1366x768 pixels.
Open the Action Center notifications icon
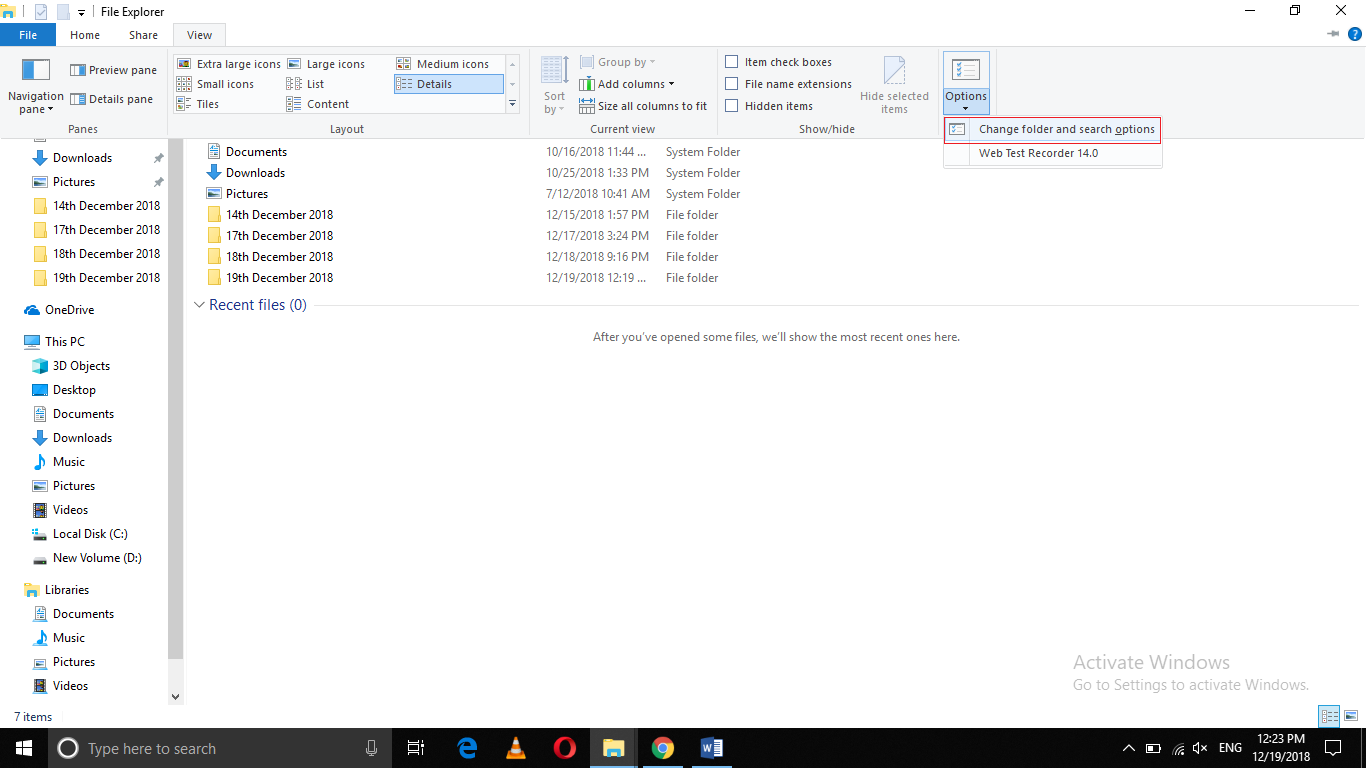pyautogui.click(x=1332, y=748)
